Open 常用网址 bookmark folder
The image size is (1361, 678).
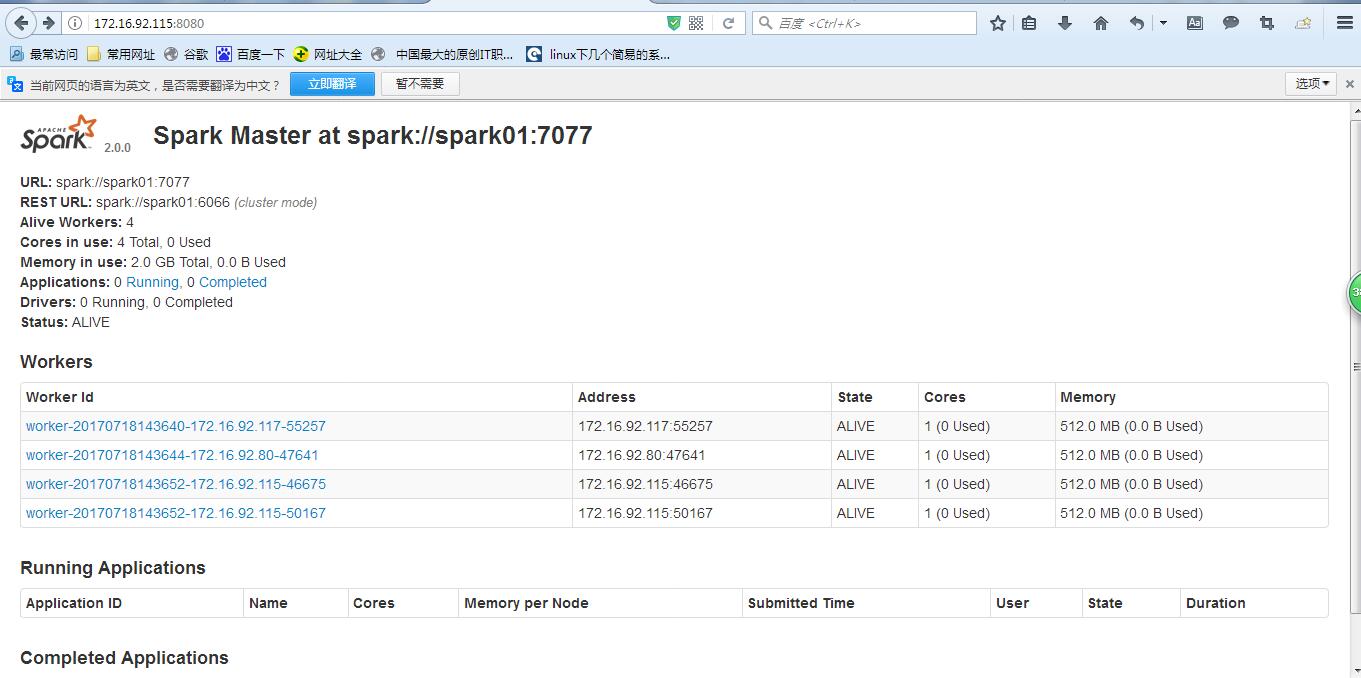pos(121,55)
